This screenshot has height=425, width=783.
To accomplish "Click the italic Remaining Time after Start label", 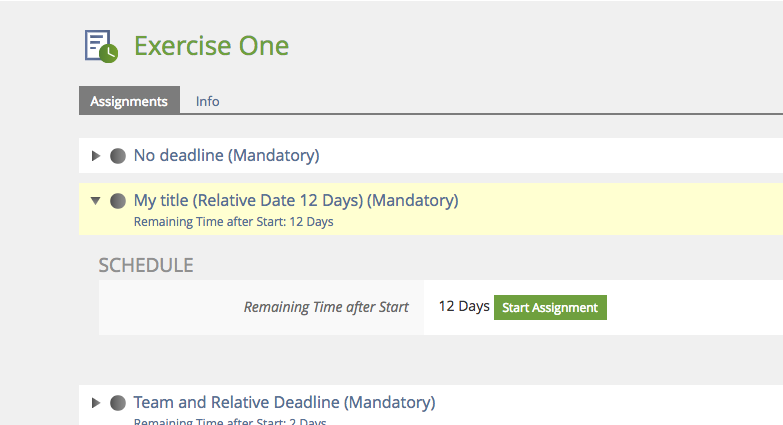I will pyautogui.click(x=326, y=307).
